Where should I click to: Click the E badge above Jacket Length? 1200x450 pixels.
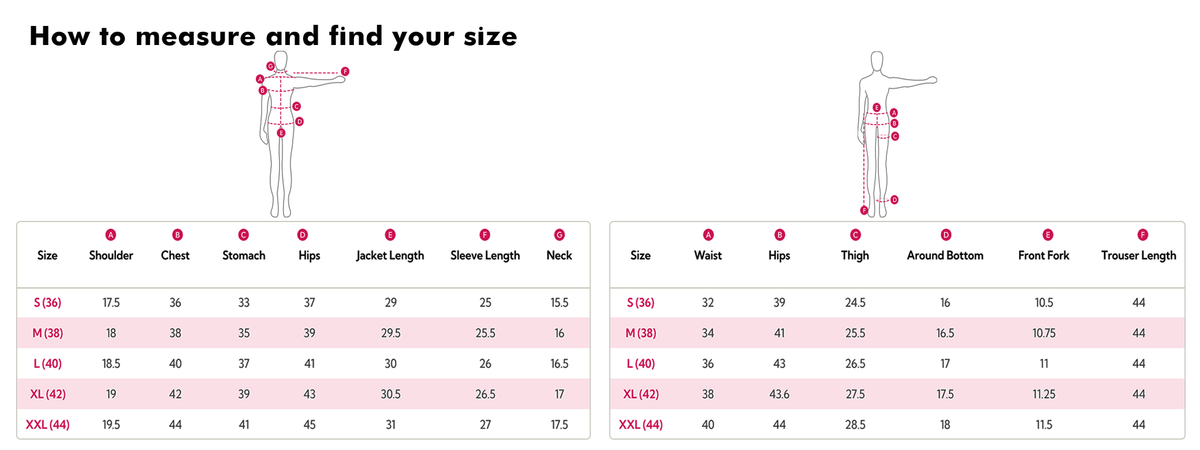tap(390, 235)
